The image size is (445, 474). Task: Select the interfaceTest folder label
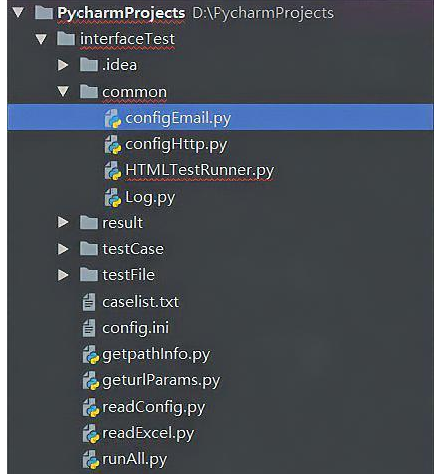click(127, 39)
